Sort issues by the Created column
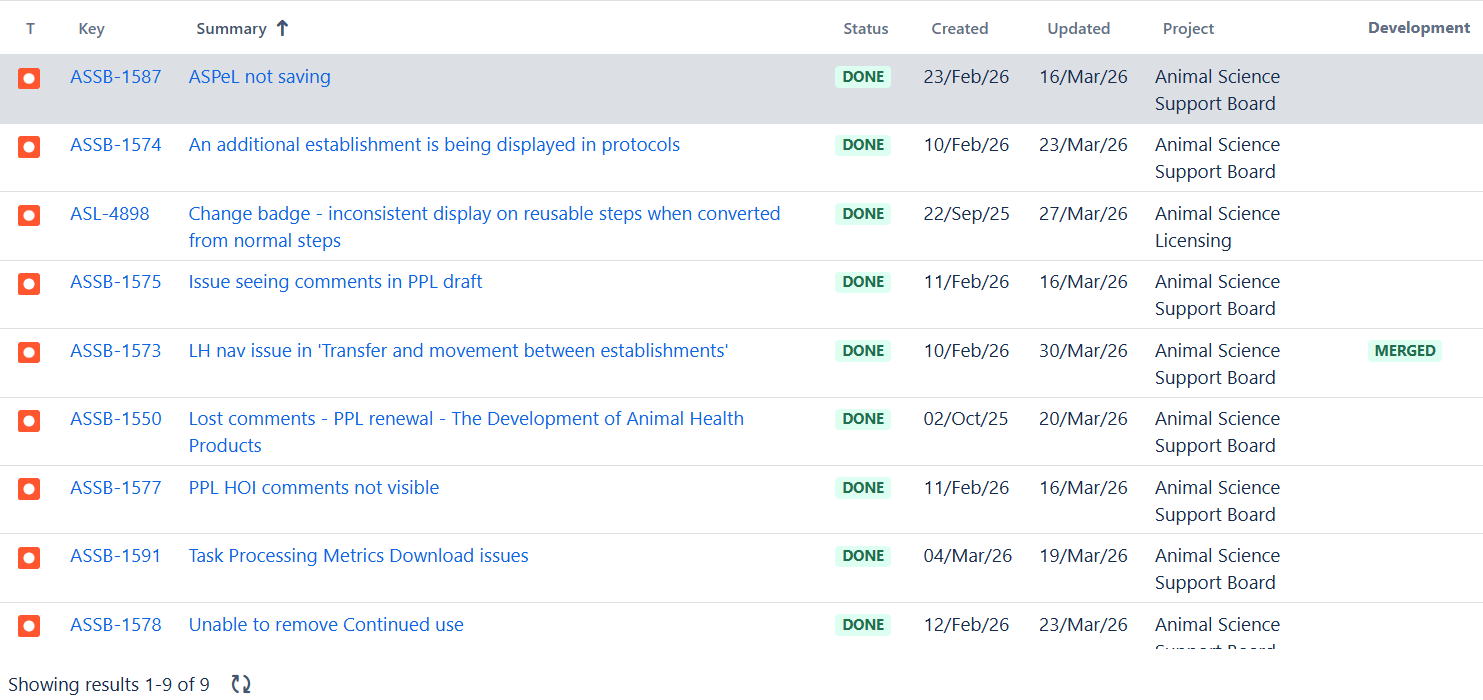This screenshot has height=700, width=1483. coord(959,28)
